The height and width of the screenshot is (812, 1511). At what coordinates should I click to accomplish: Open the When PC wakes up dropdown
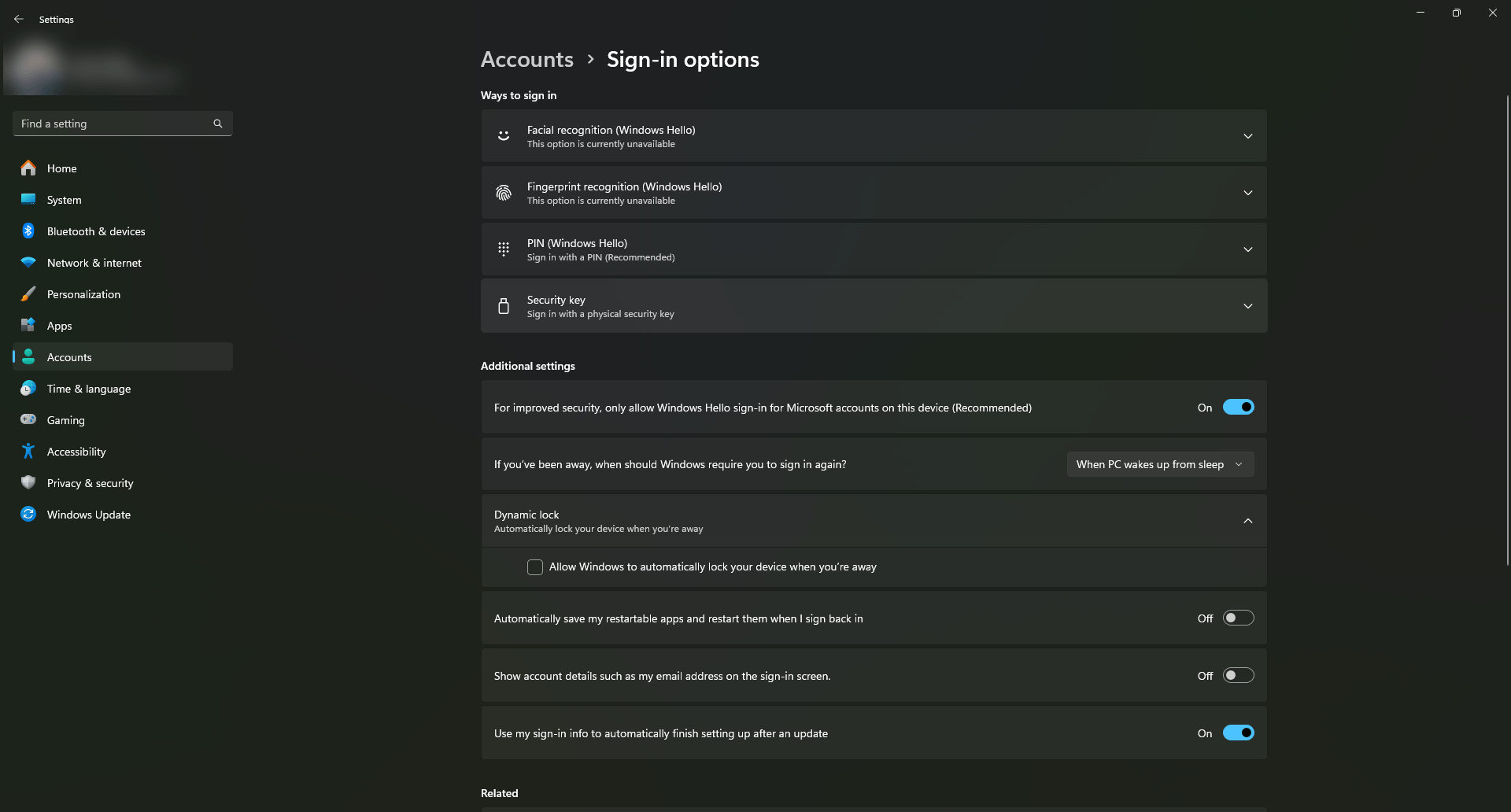pyautogui.click(x=1160, y=464)
